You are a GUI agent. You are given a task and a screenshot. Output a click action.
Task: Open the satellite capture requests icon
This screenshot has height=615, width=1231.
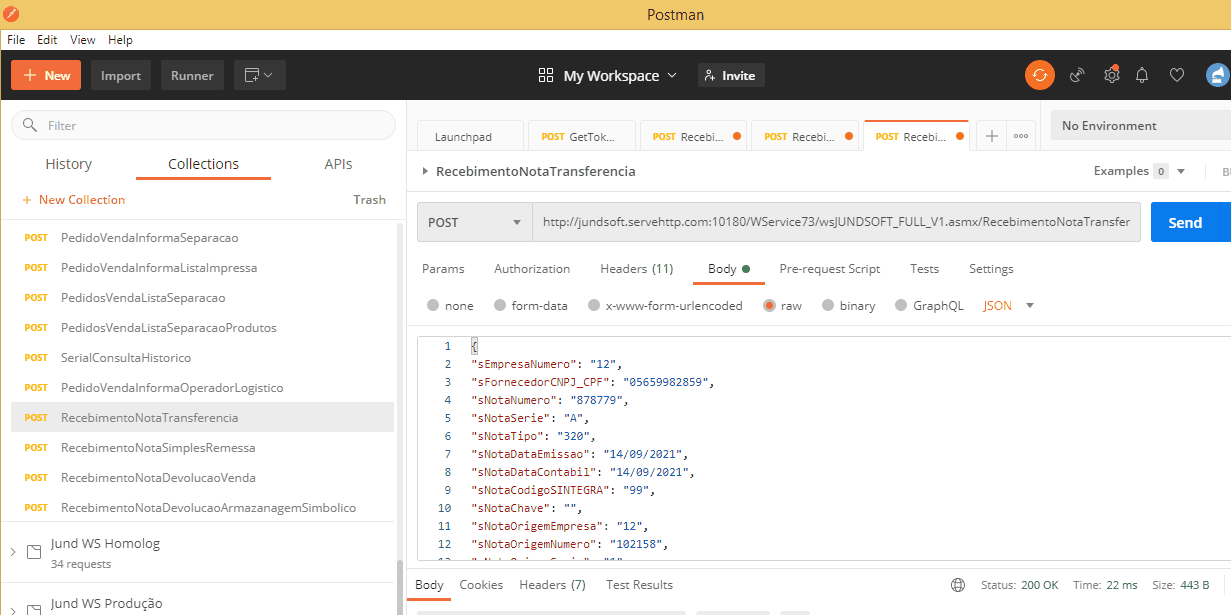(x=1077, y=75)
